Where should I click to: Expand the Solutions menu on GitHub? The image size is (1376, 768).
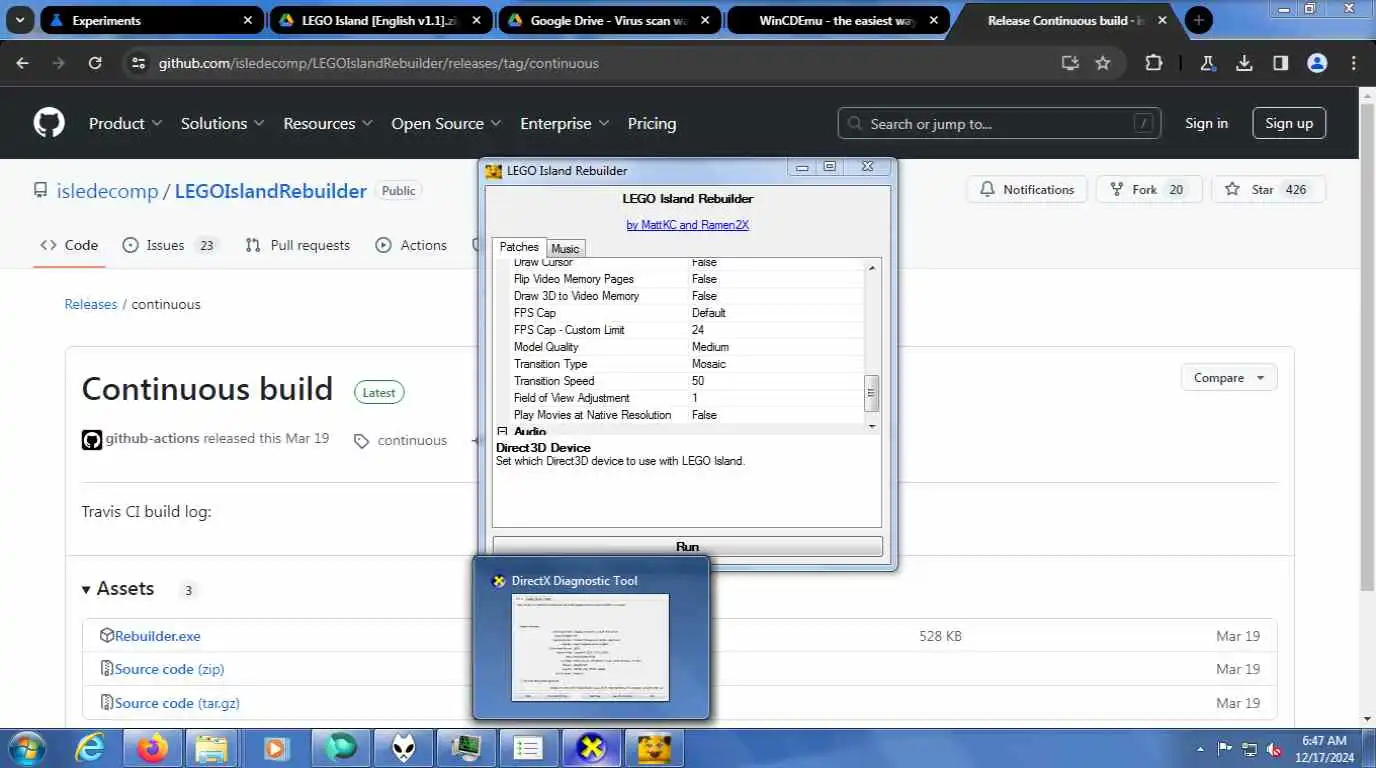click(x=222, y=123)
